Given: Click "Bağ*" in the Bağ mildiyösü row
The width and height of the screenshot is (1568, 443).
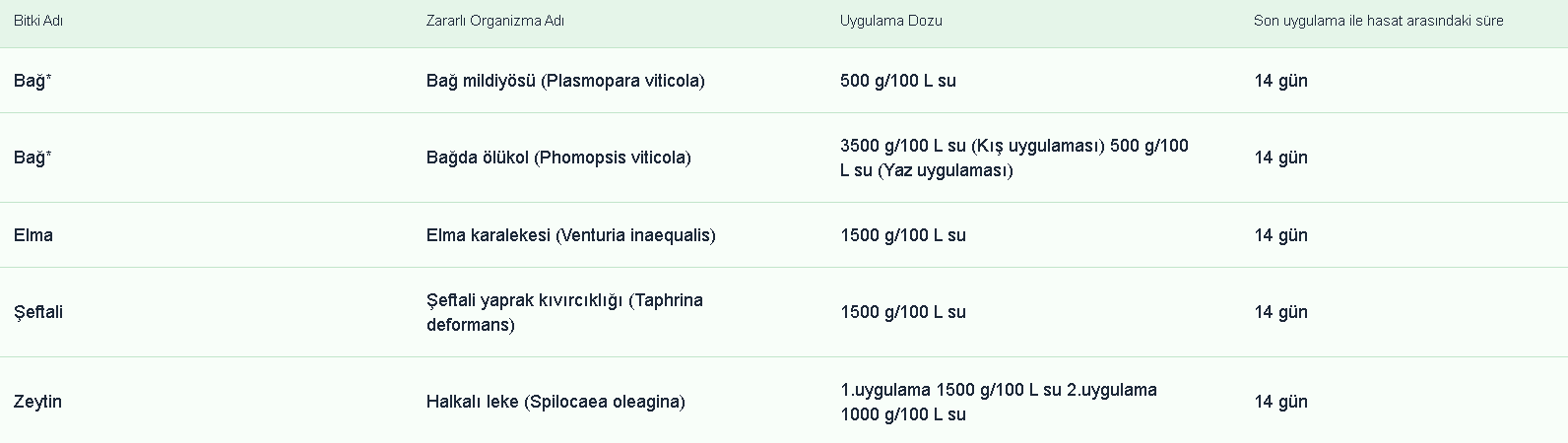Looking at the screenshot, I should click(x=33, y=81).
